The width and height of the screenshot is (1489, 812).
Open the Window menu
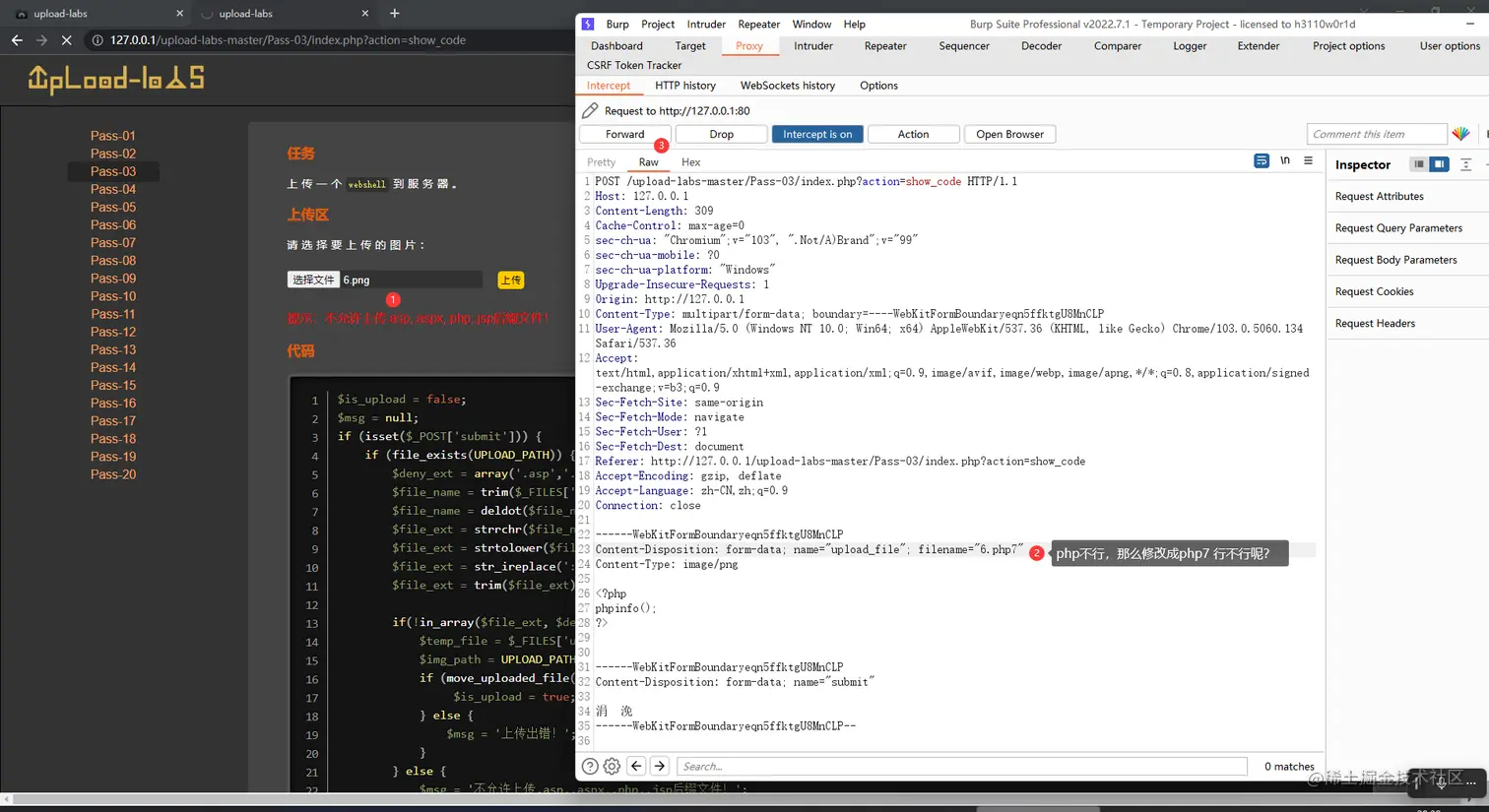pos(811,24)
